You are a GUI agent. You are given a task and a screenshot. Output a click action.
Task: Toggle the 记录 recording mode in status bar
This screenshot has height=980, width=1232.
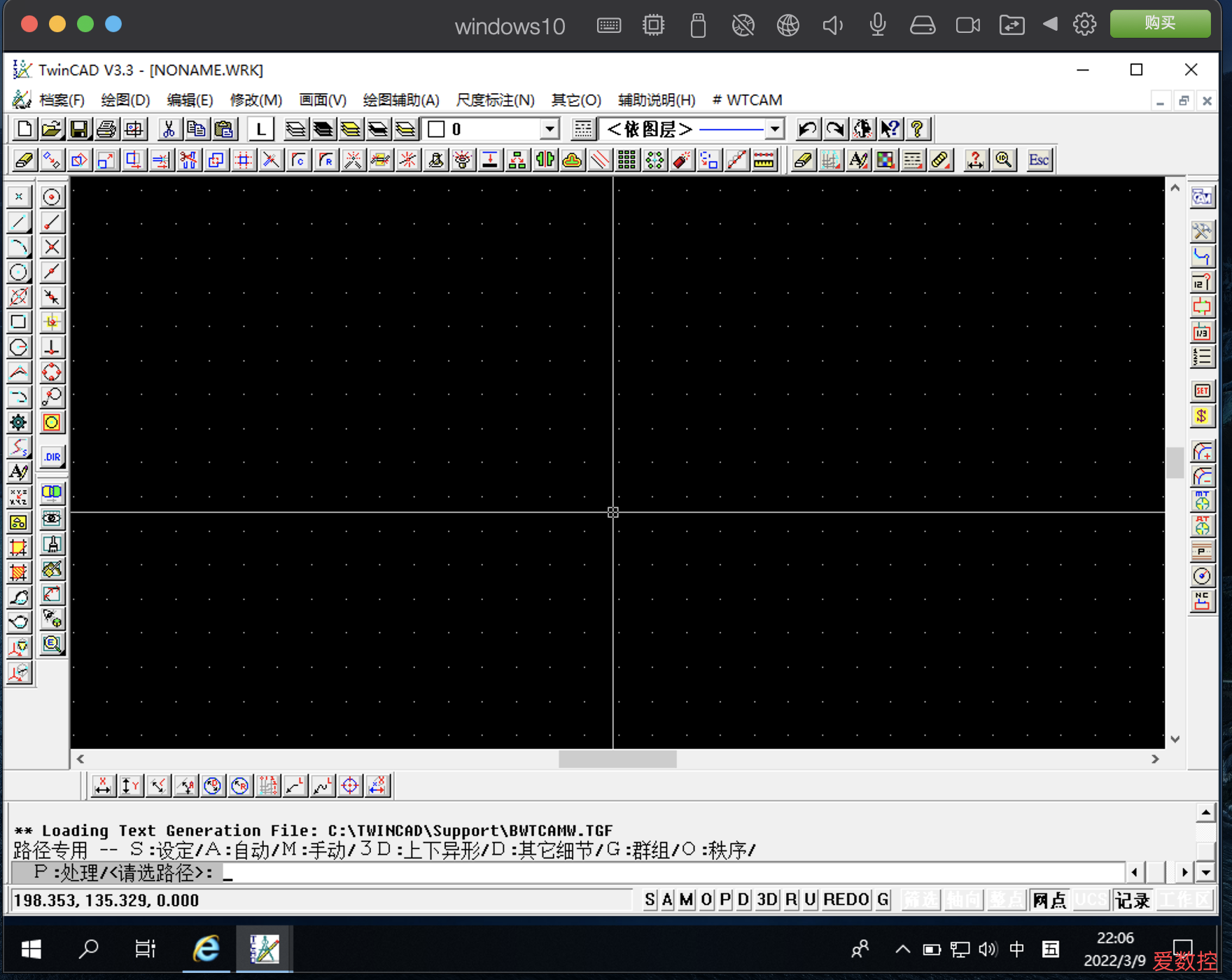(1132, 900)
